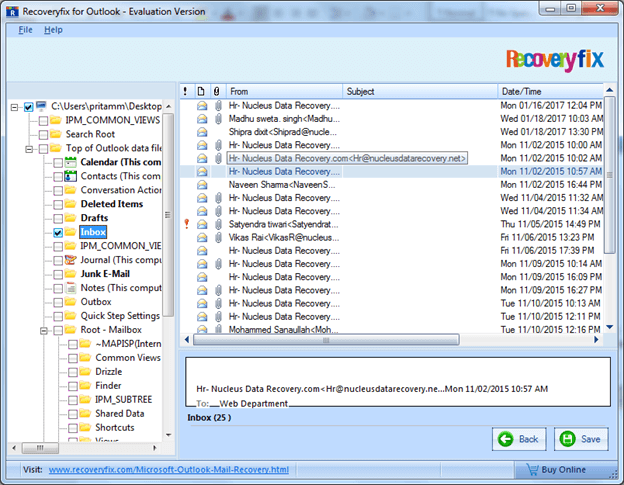Click the Journal folder icon
Image resolution: width=624 pixels, height=485 pixels.
pyautogui.click(x=70, y=260)
